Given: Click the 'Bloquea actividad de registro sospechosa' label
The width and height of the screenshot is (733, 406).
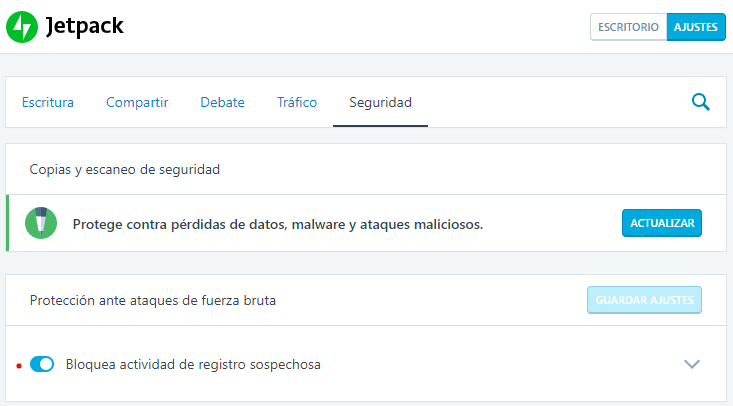Looking at the screenshot, I should click(x=193, y=364).
